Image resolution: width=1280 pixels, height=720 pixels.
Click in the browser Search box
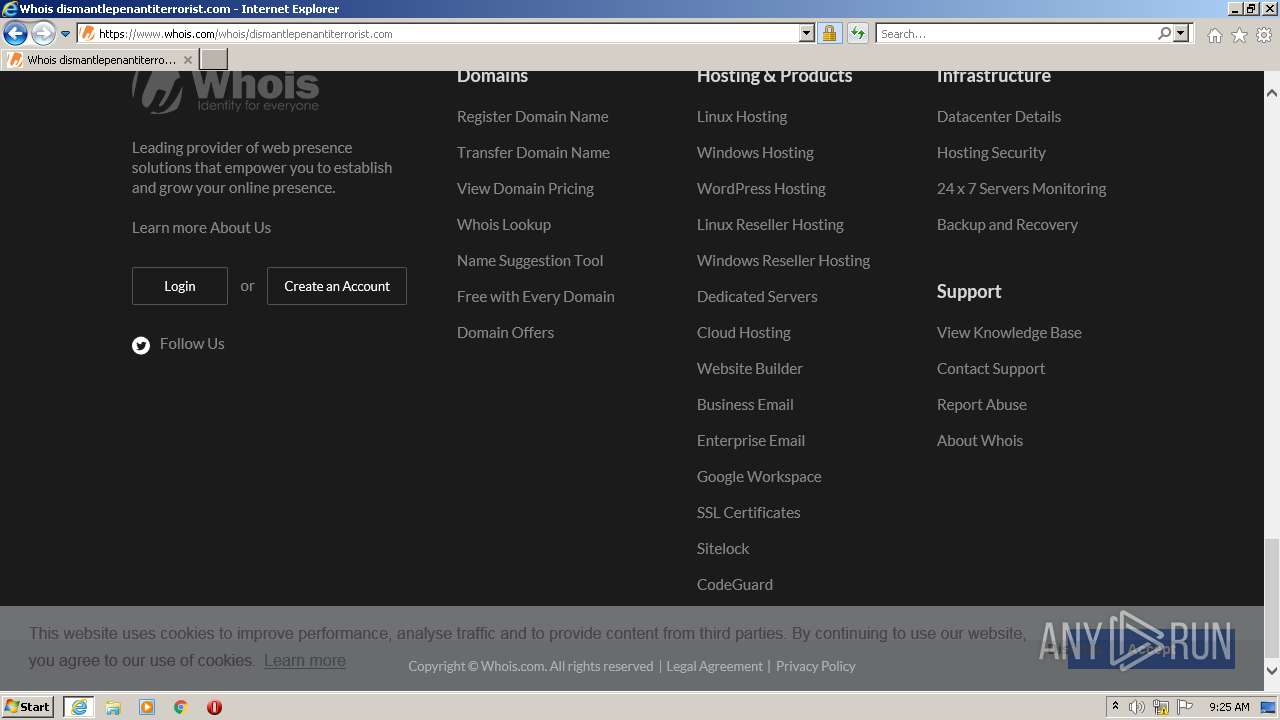click(1016, 34)
